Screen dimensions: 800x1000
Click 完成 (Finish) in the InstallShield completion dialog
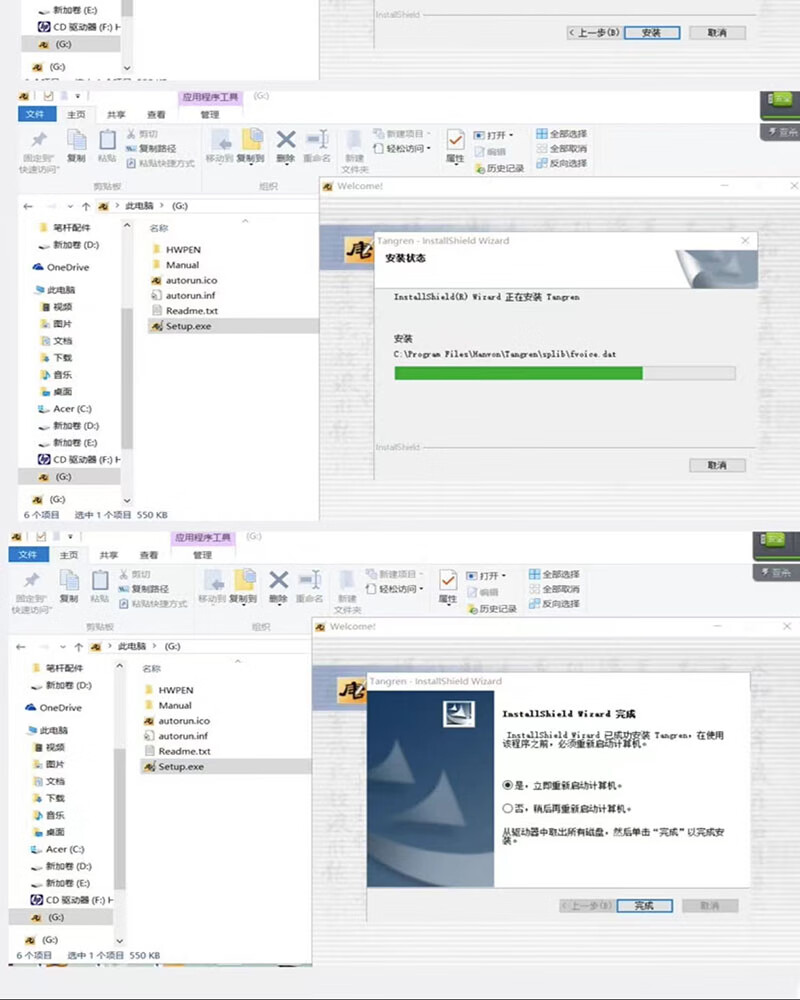click(x=643, y=906)
